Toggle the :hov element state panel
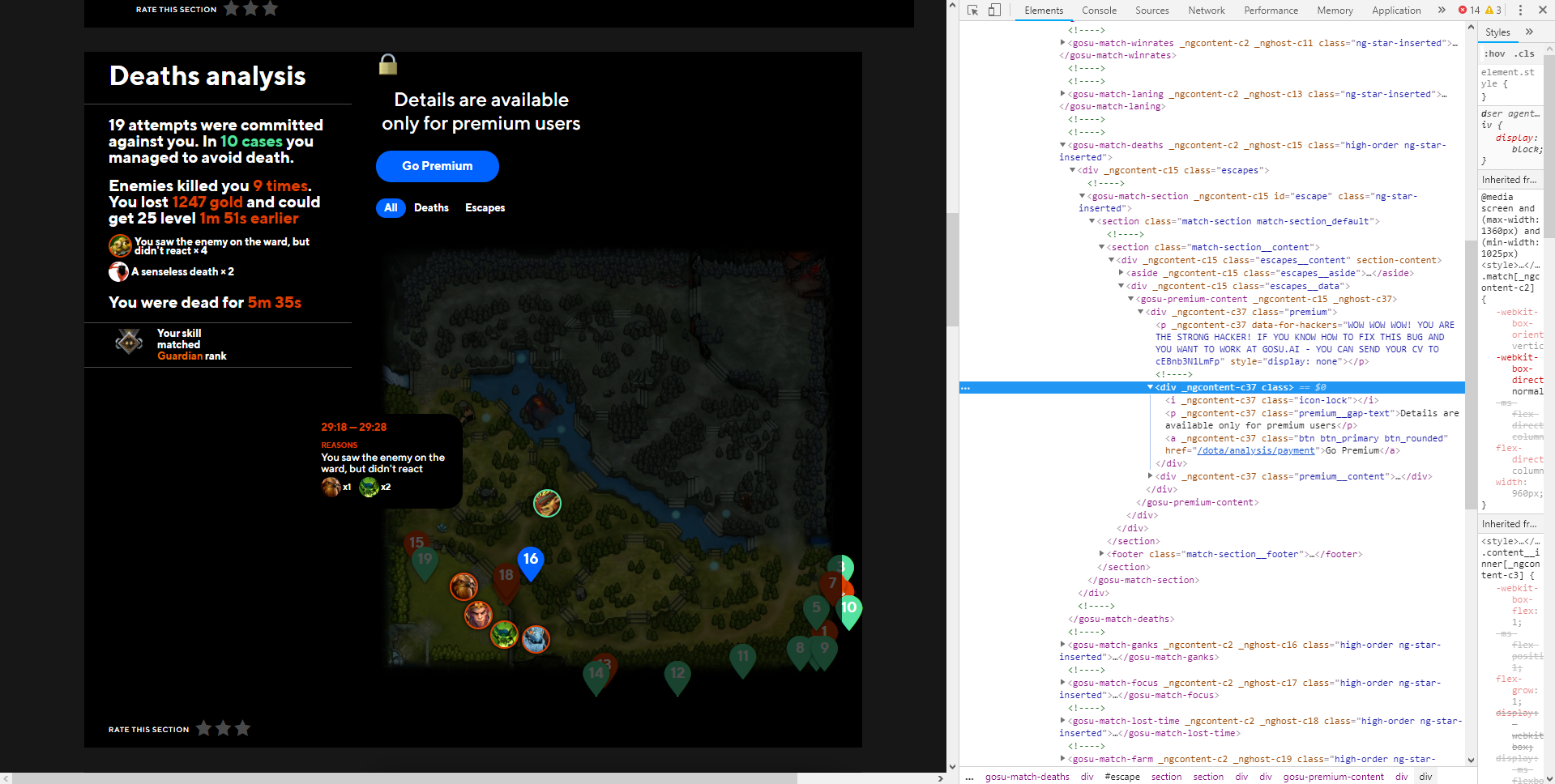Viewport: 1555px width, 784px height. (x=1495, y=53)
